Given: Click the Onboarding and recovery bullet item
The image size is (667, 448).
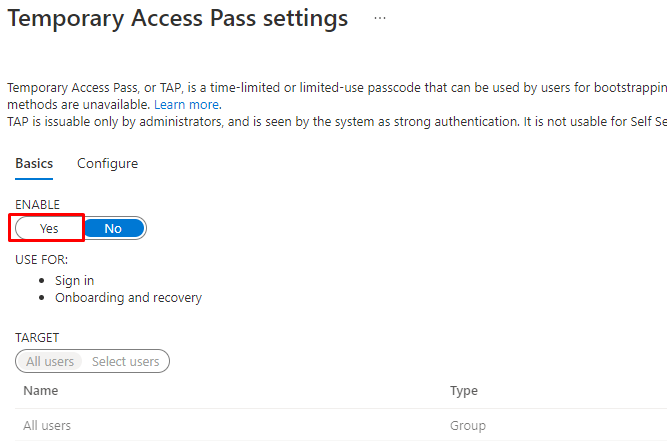Looking at the screenshot, I should click(128, 298).
